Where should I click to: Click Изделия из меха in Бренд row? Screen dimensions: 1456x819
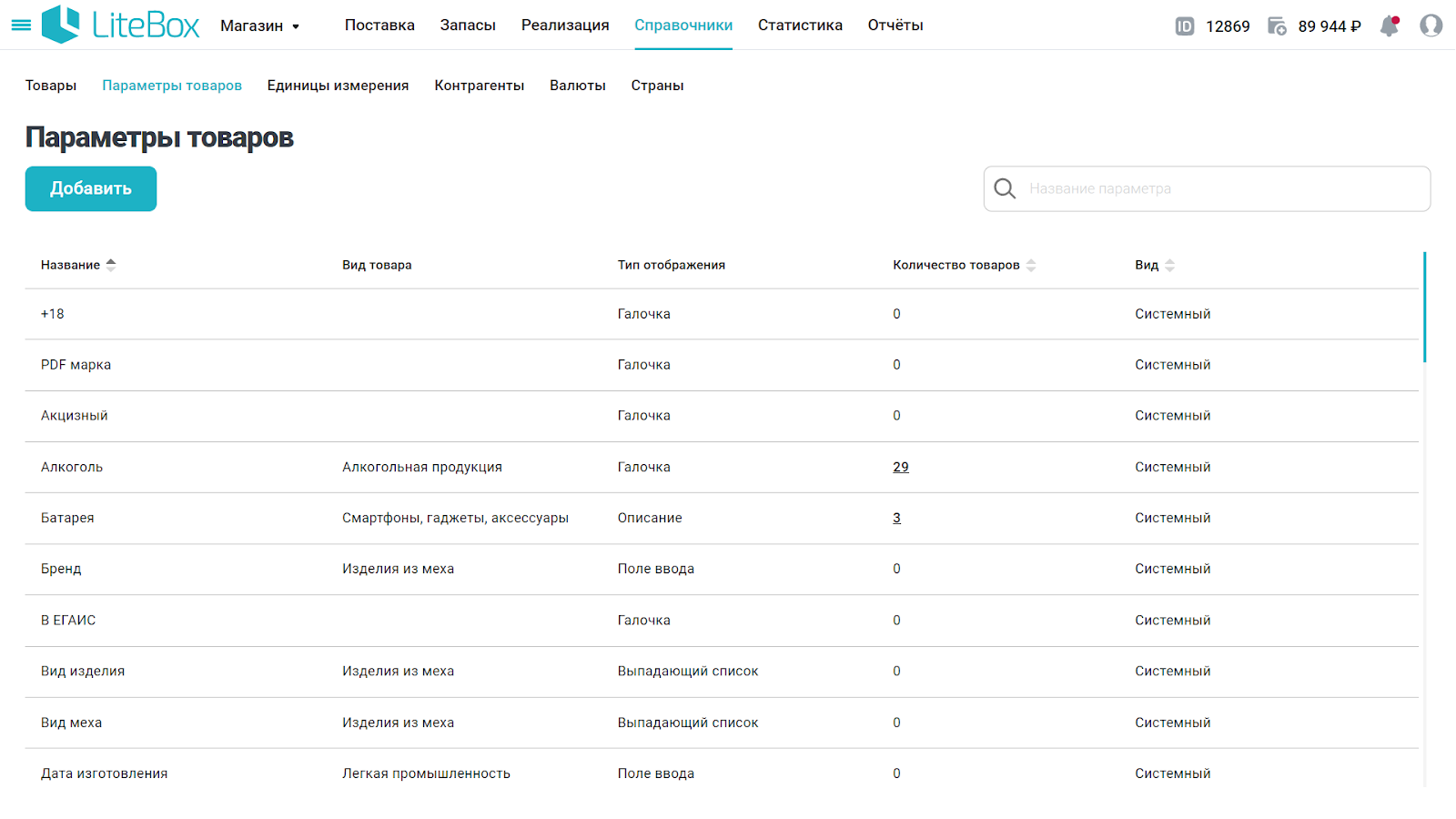pos(398,569)
